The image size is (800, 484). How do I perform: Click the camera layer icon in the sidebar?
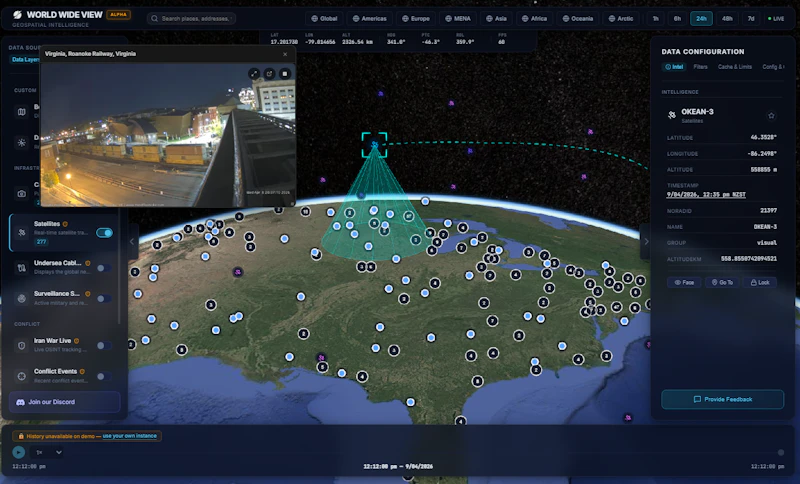[x=21, y=194]
